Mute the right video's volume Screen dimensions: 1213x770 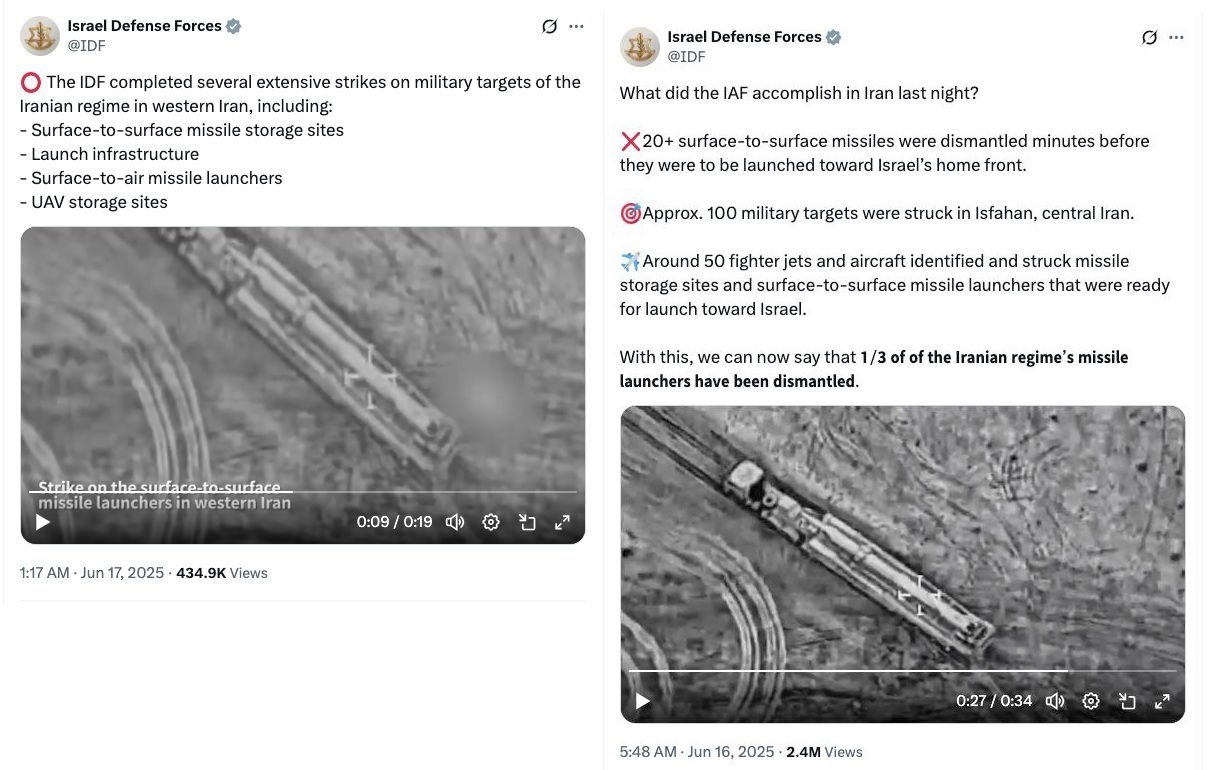coord(1055,701)
